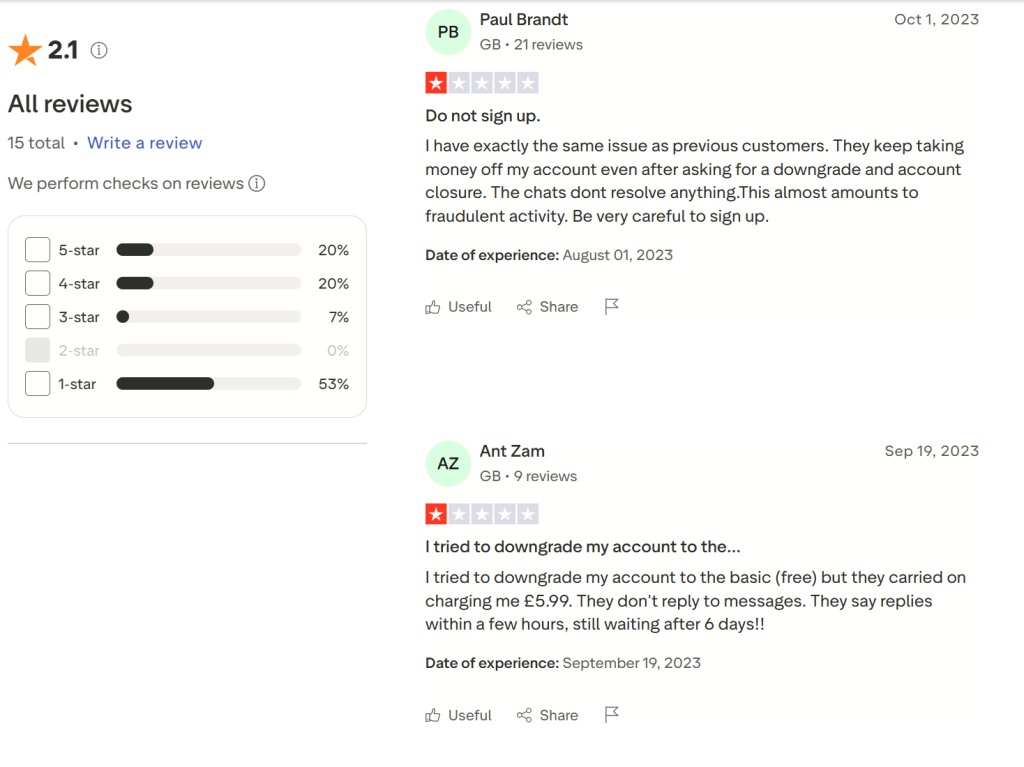Check the 5-star filter checkbox
The image size is (1024, 767).
(38, 250)
